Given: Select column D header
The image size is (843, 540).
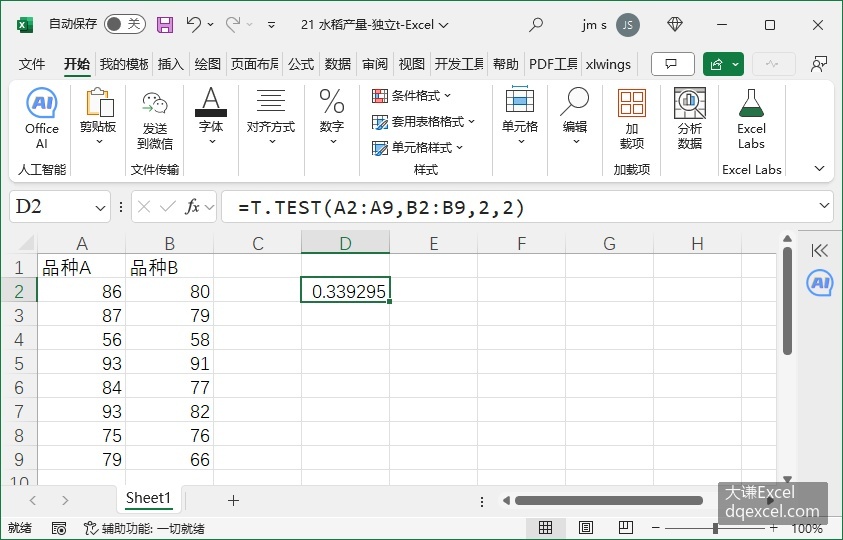Looking at the screenshot, I should pyautogui.click(x=345, y=244).
